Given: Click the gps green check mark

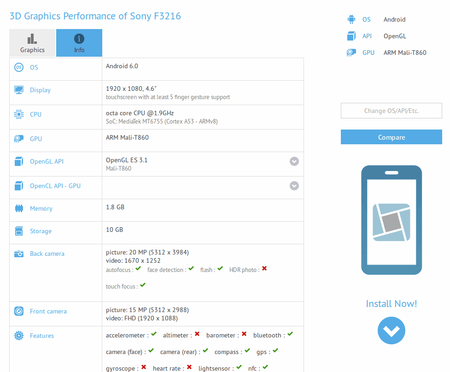Looking at the screenshot, I should pos(275,350).
